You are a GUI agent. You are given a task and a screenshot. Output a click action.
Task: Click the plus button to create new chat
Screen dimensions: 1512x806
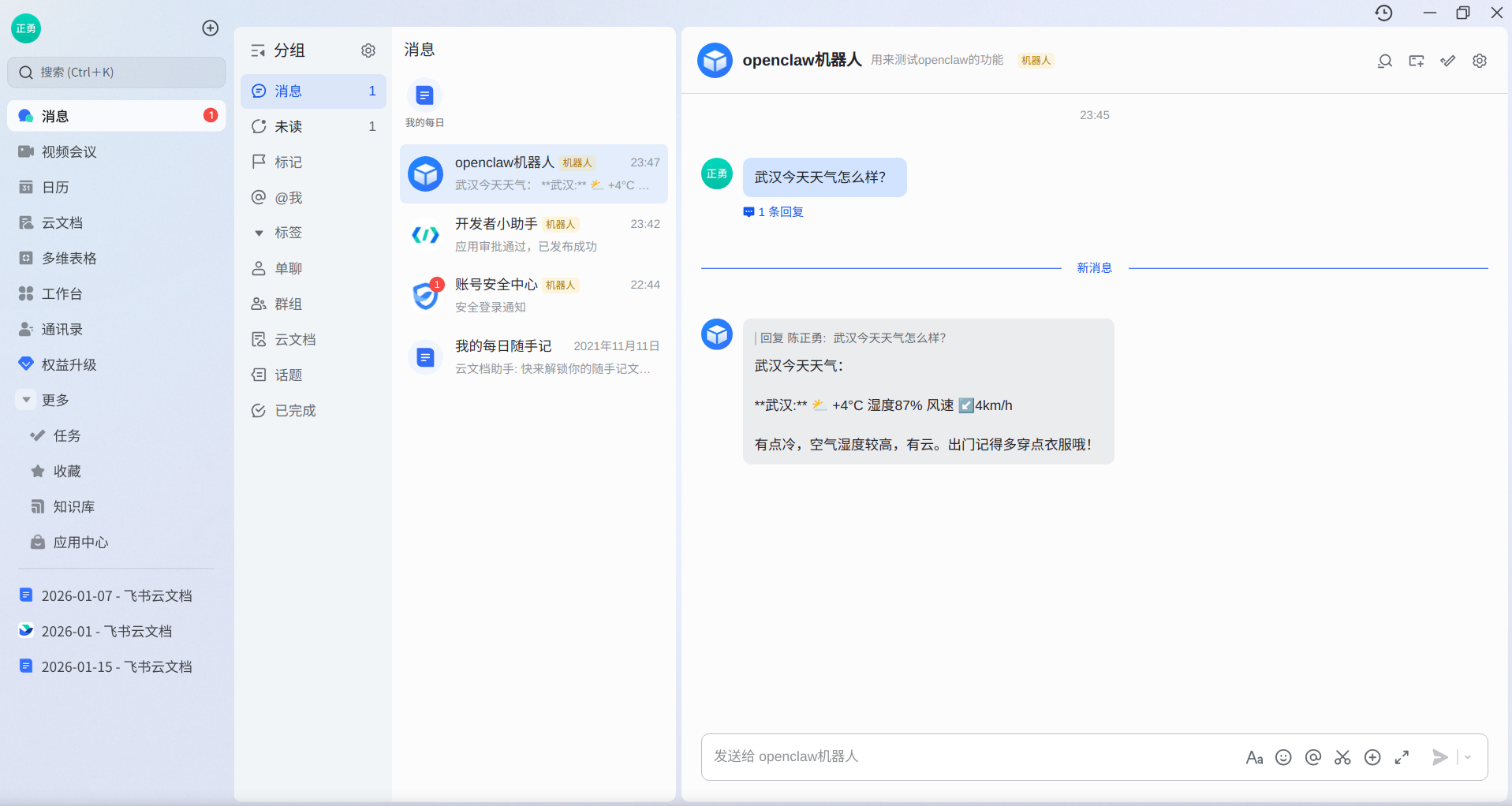(x=210, y=28)
